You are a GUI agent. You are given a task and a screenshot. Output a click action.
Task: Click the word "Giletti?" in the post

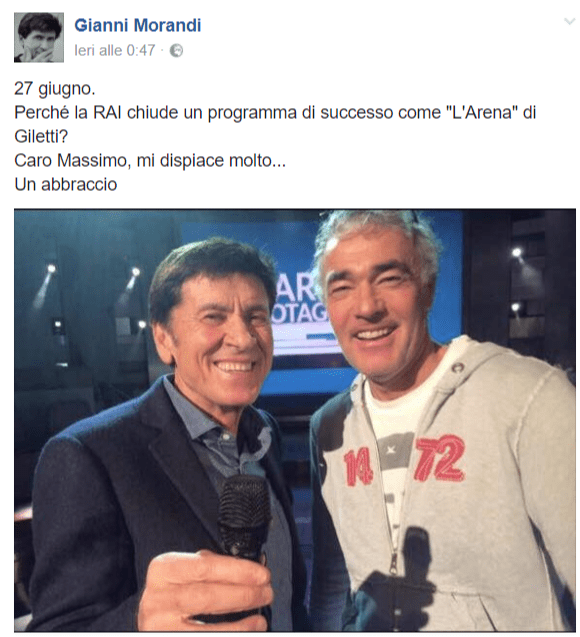41,136
